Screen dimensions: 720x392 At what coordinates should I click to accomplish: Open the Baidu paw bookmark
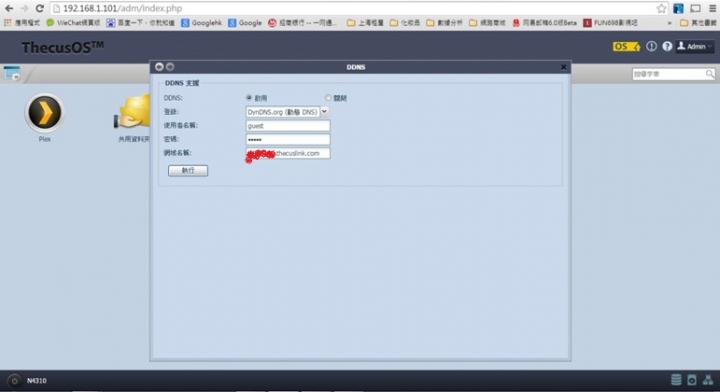(140, 22)
